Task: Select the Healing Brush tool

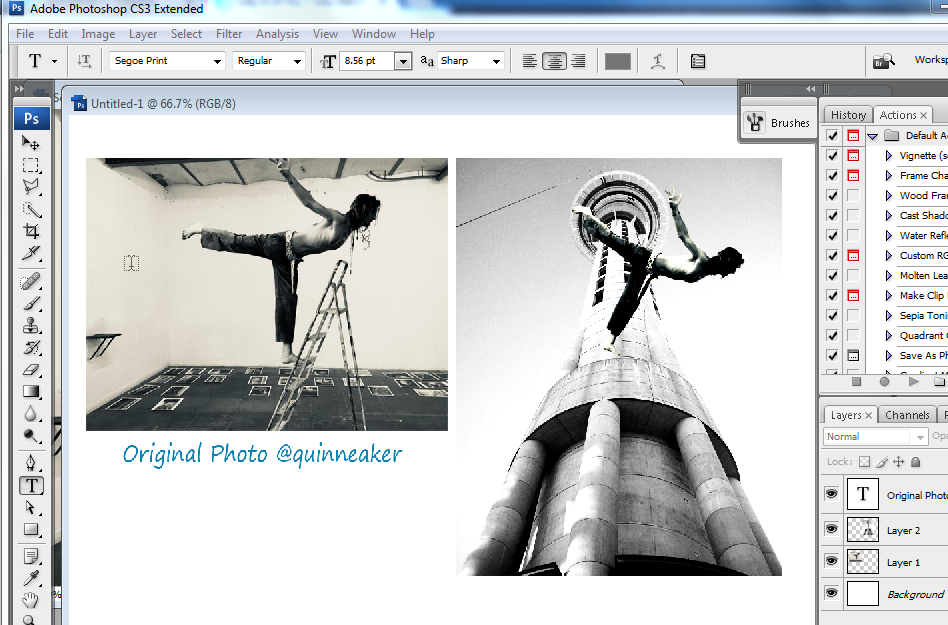Action: pos(30,282)
